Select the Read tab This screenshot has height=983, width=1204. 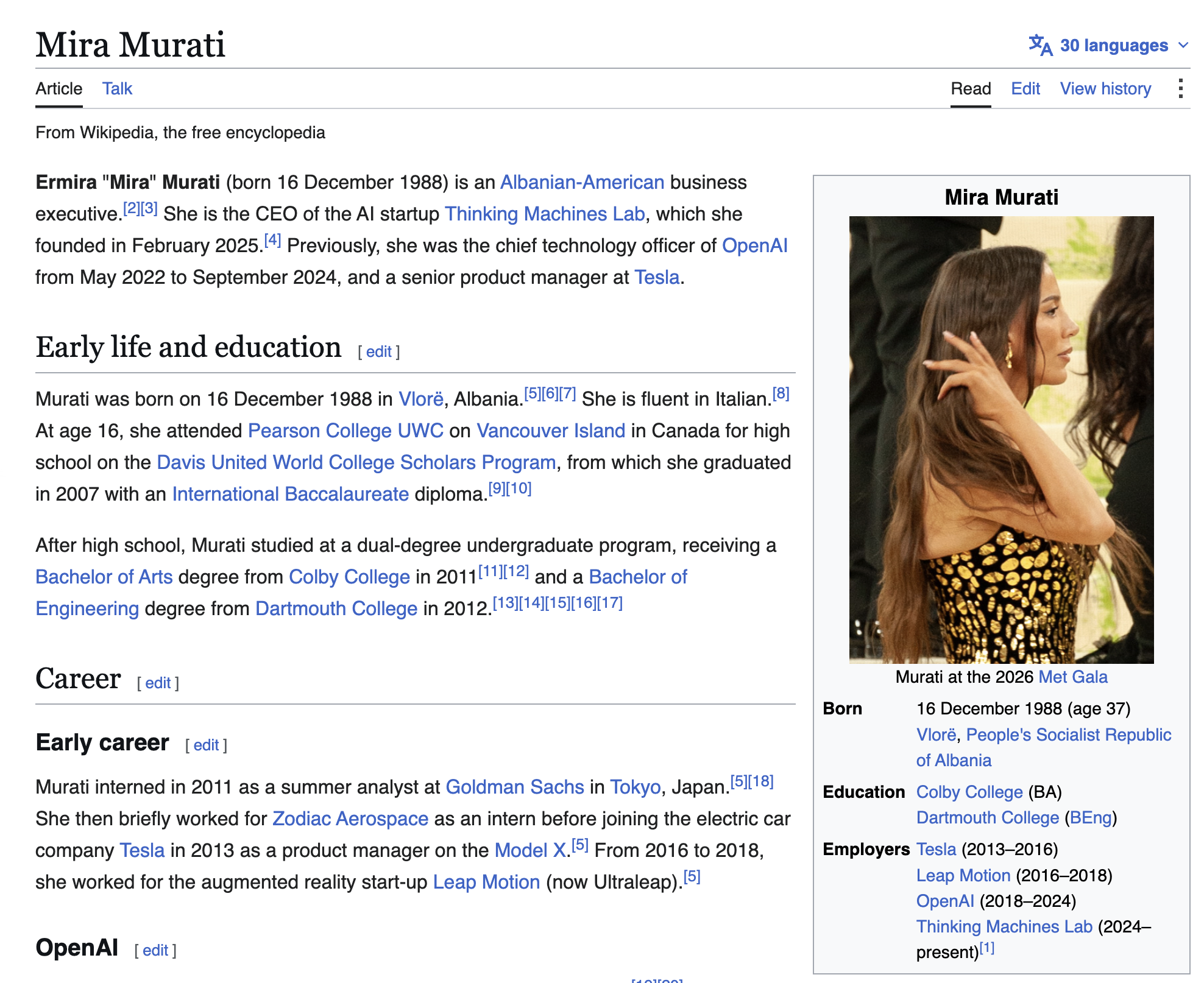pos(971,89)
